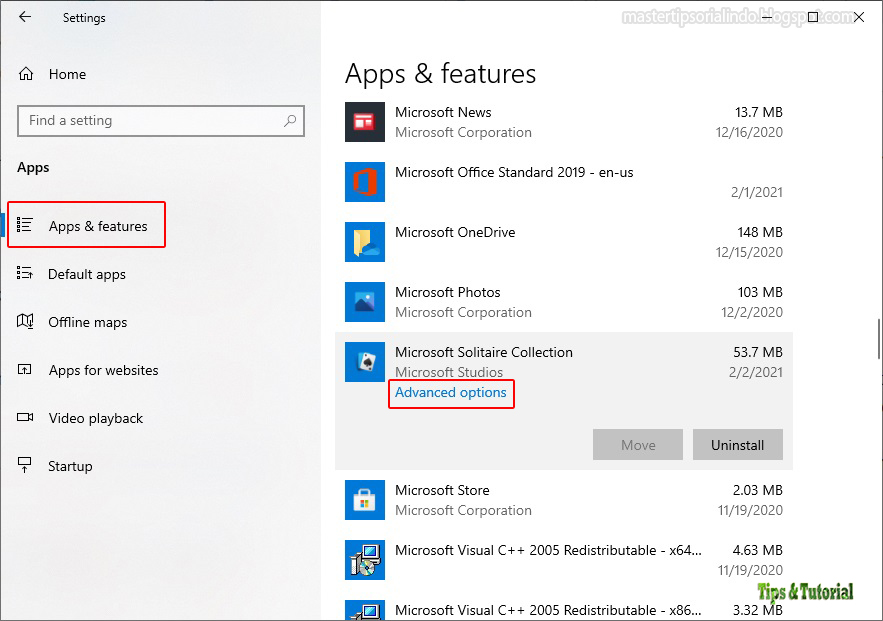
Task: Click the Microsoft Solitaire Collection icon
Action: 365,362
